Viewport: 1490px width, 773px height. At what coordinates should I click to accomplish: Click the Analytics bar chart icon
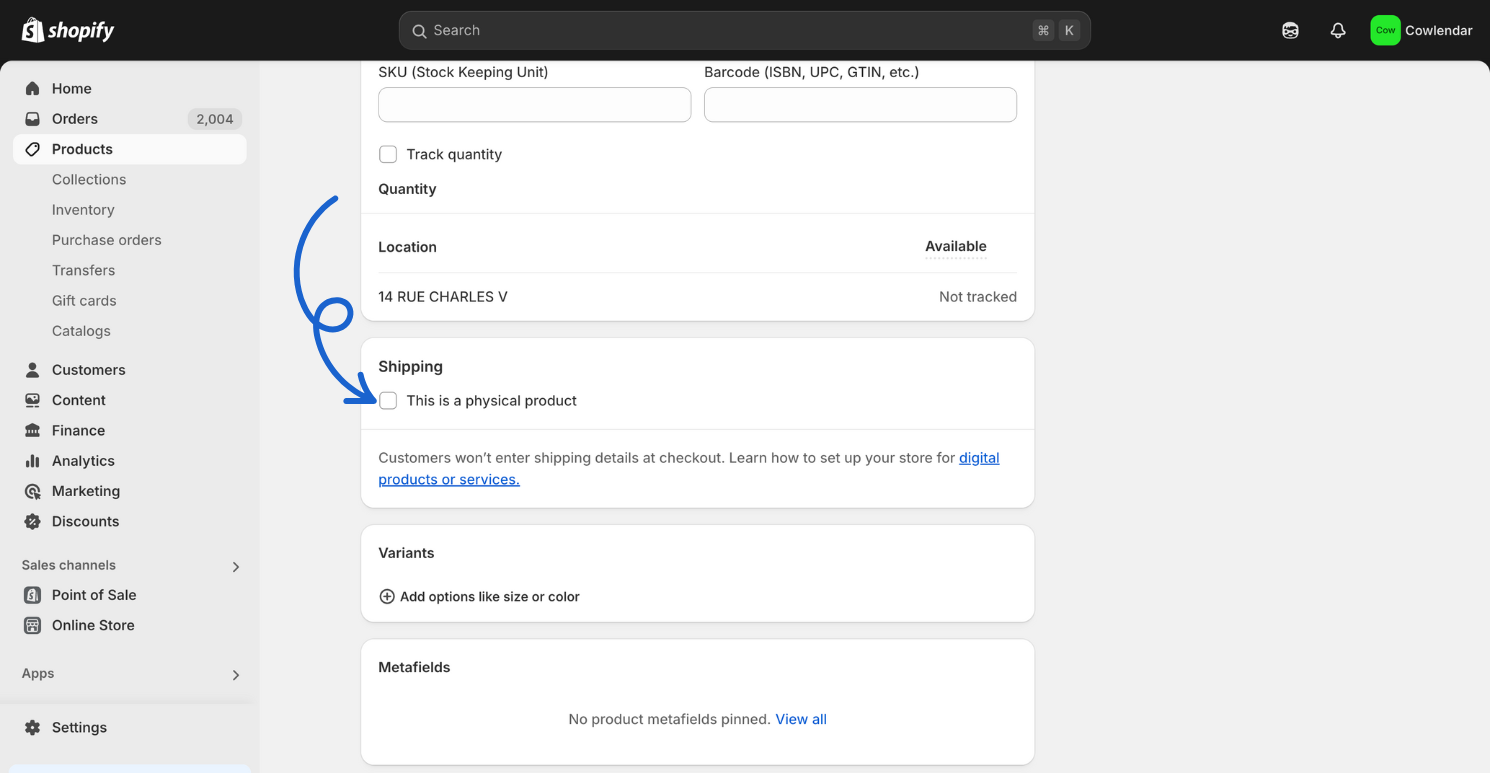33,461
